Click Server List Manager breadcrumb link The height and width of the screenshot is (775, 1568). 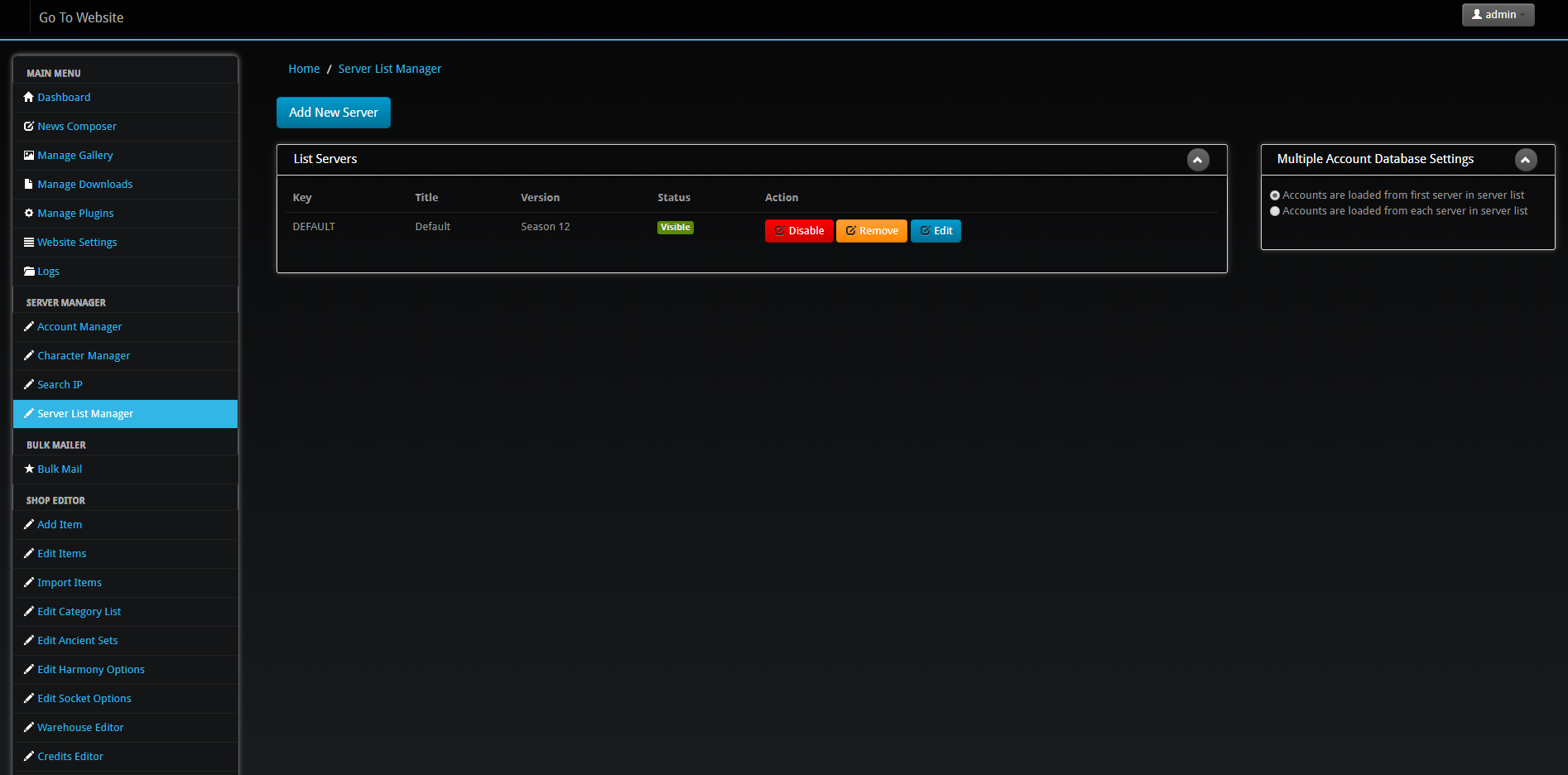pos(390,69)
